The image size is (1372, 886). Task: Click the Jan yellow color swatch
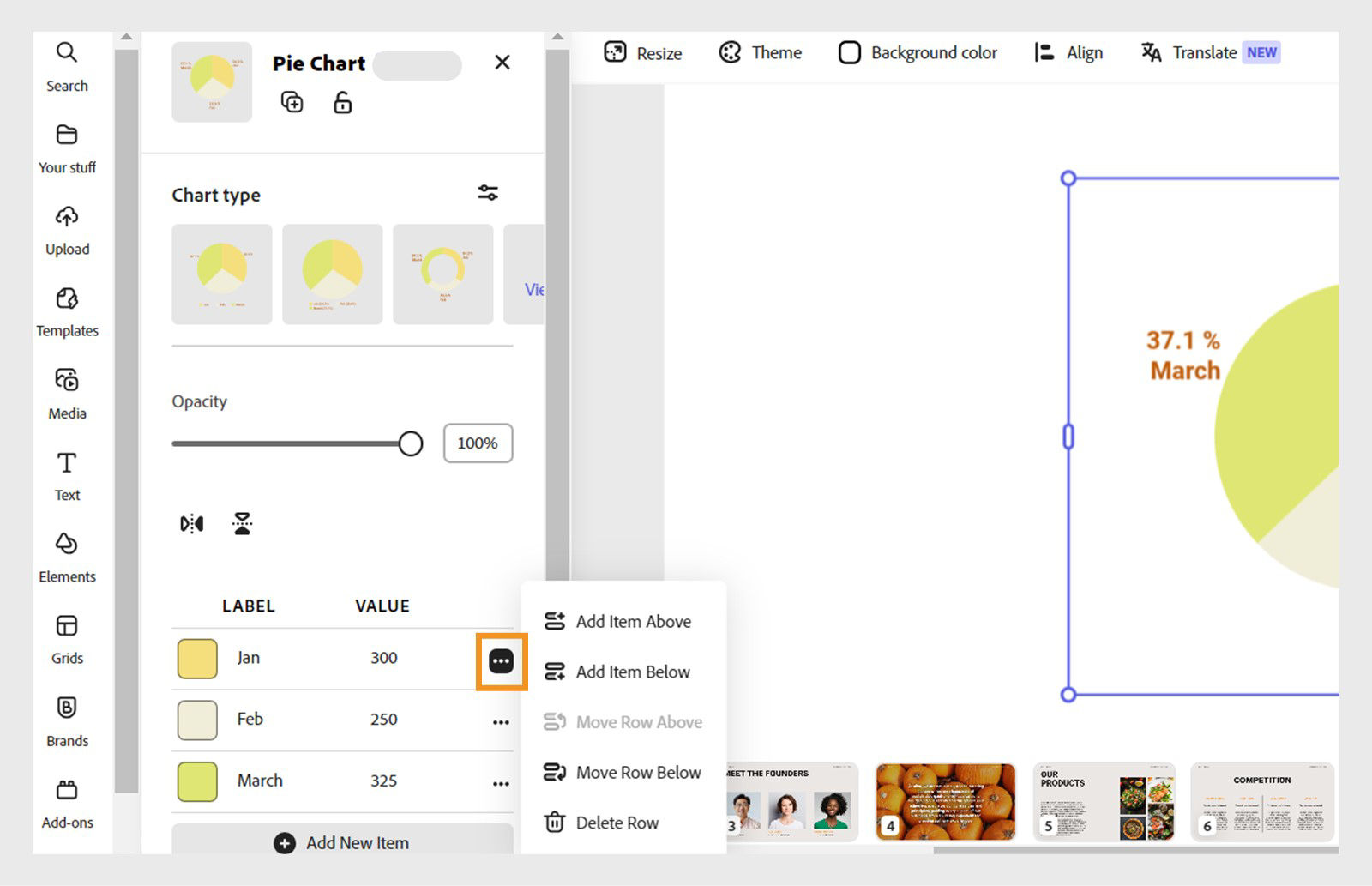pyautogui.click(x=197, y=659)
